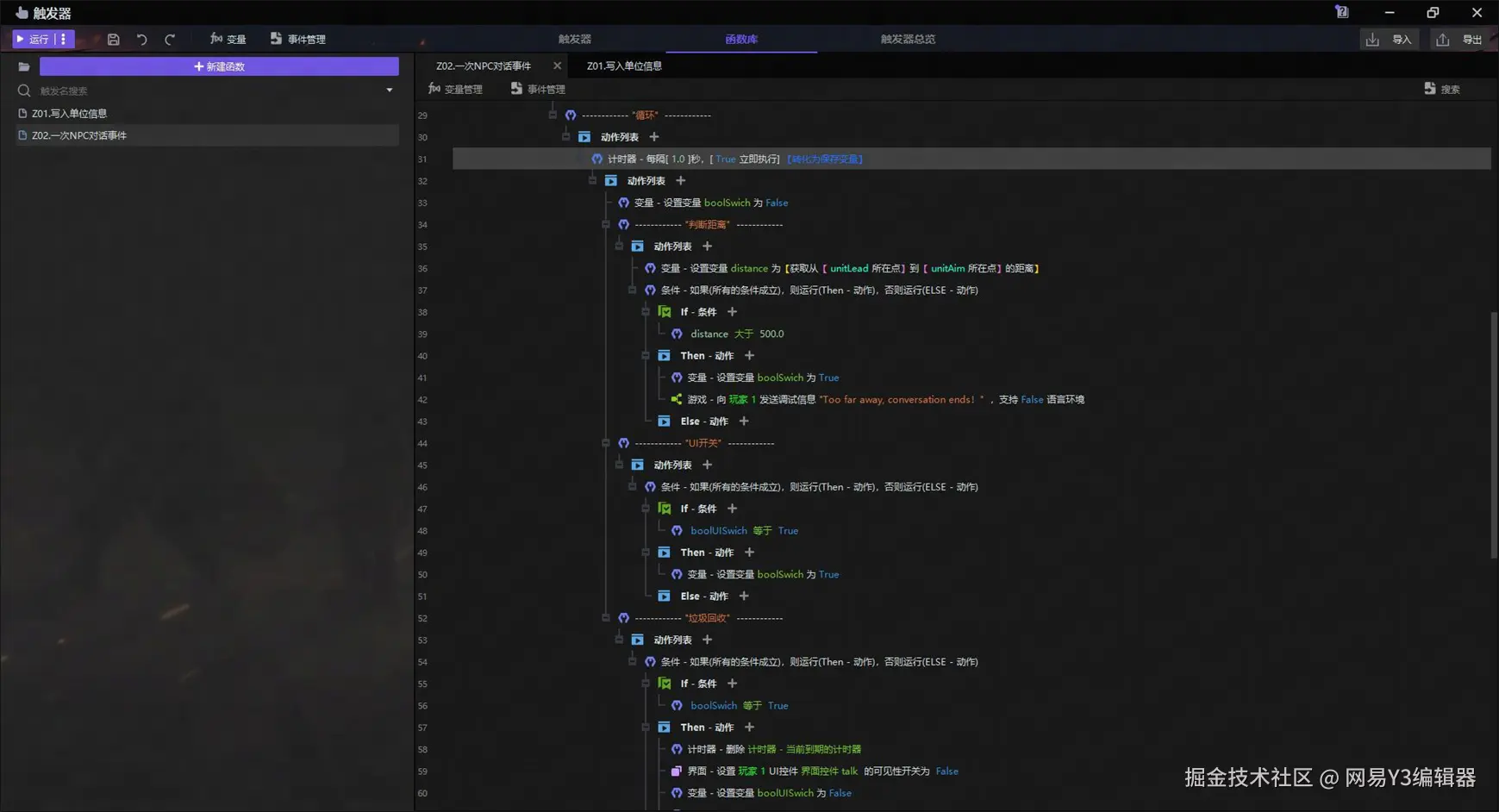Viewport: 1499px width, 812px height.
Task: Select the boolSwich 为 False row on line 33
Action: point(703,203)
